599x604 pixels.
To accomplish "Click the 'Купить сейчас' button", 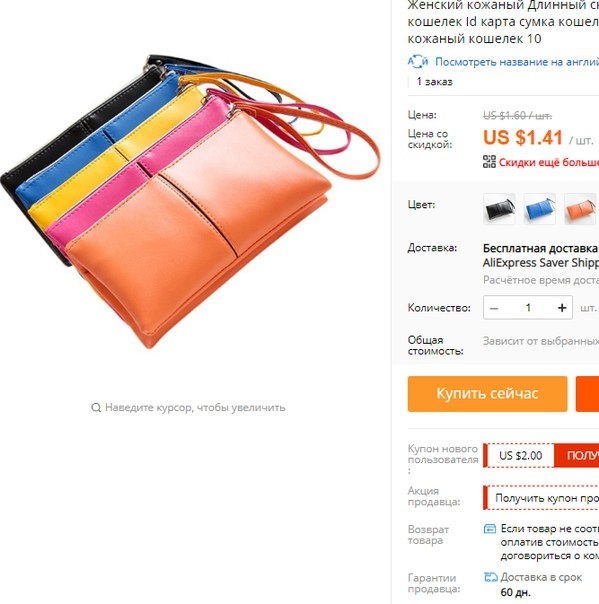I will (x=487, y=394).
